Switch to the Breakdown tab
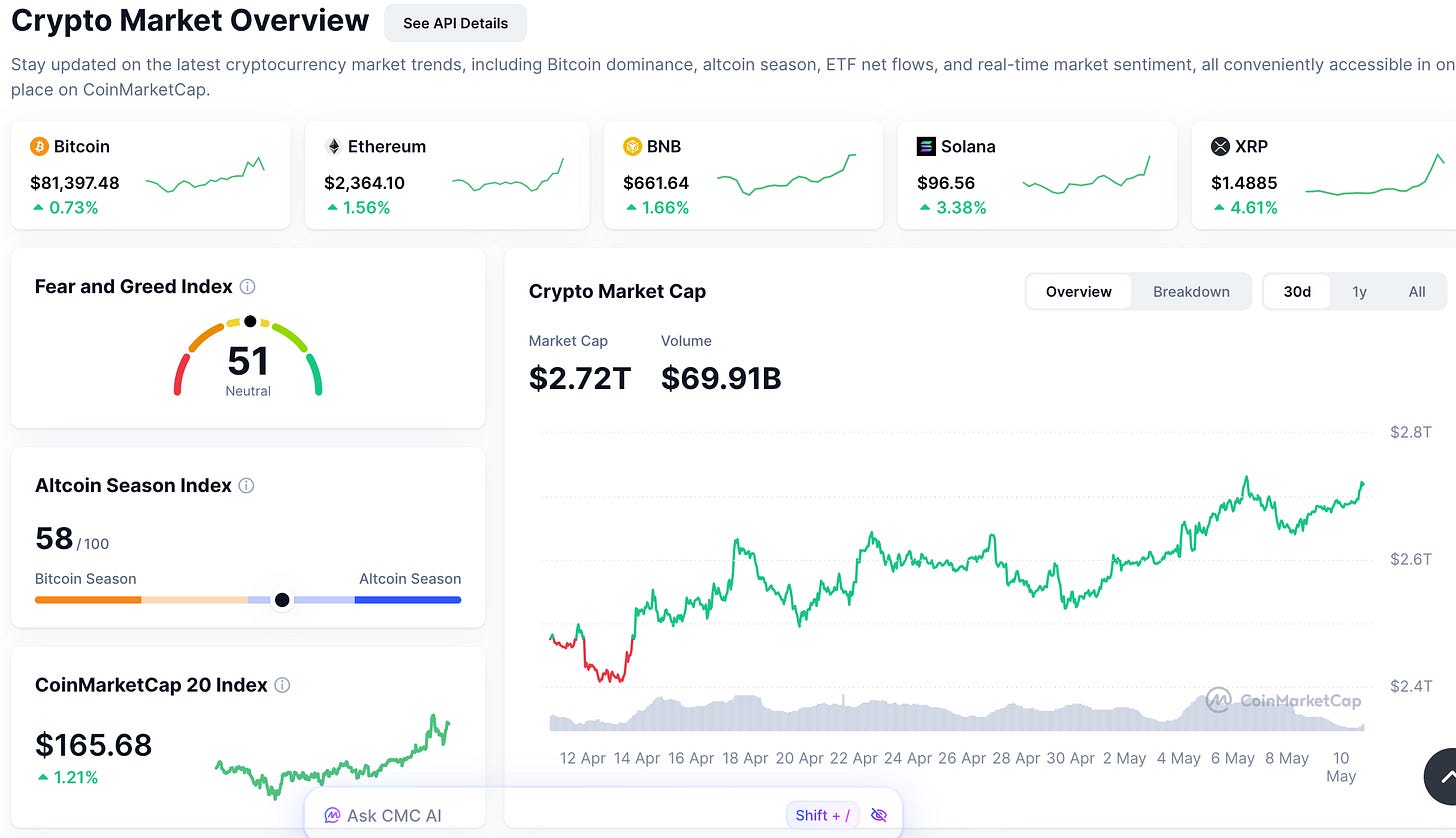Screen dimensions: 1456x838 pyautogui.click(x=1191, y=292)
